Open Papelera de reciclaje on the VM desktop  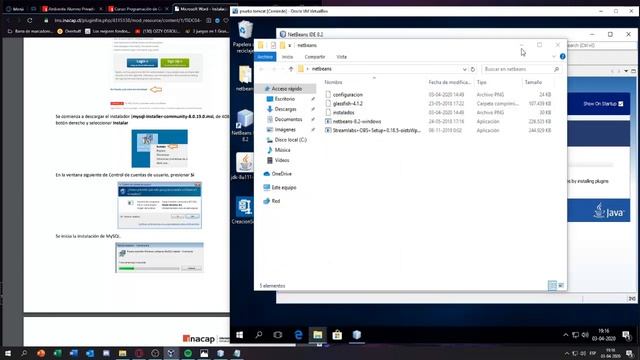point(245,37)
